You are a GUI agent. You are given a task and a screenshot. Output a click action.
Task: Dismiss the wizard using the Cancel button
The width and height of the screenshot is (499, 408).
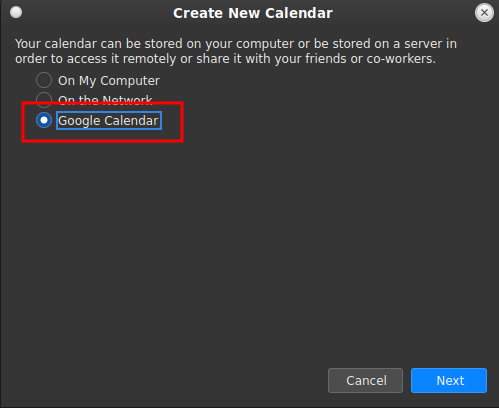365,380
